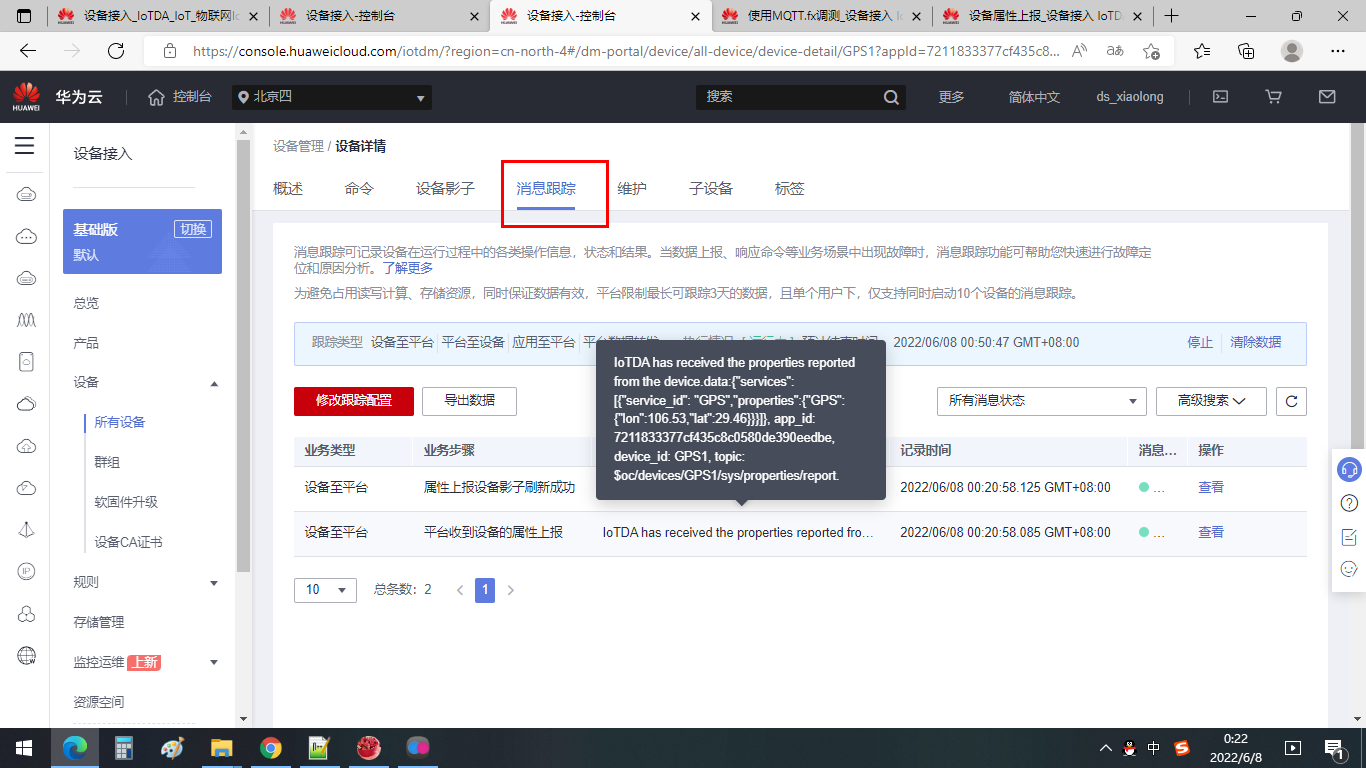Click the Huawei logo in console header
Viewport: 1366px width, 768px height.
point(25,97)
